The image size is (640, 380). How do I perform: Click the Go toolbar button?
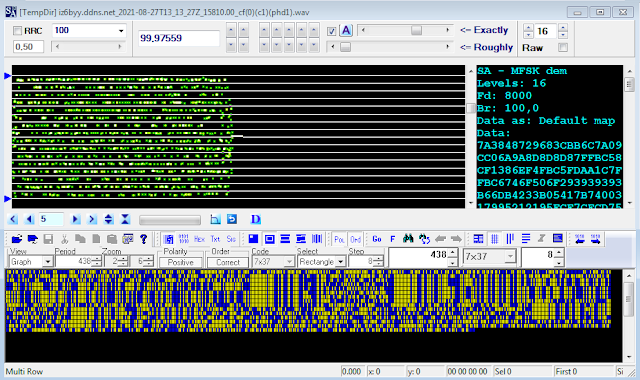coord(377,239)
